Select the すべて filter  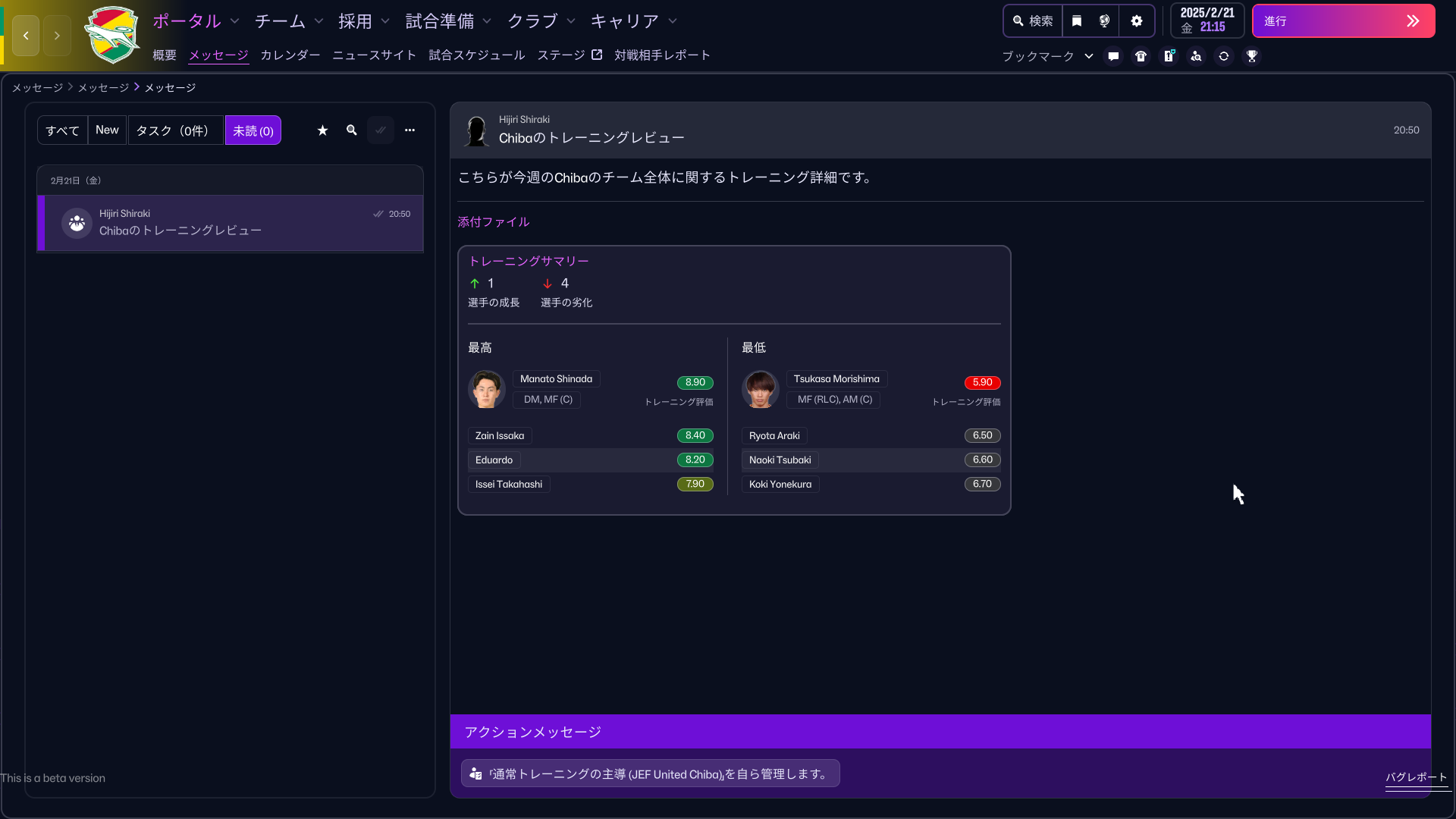click(62, 130)
